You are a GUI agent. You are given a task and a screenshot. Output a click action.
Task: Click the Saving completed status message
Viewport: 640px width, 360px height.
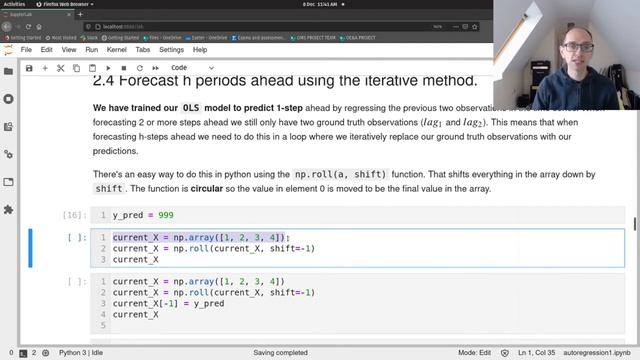click(280, 353)
